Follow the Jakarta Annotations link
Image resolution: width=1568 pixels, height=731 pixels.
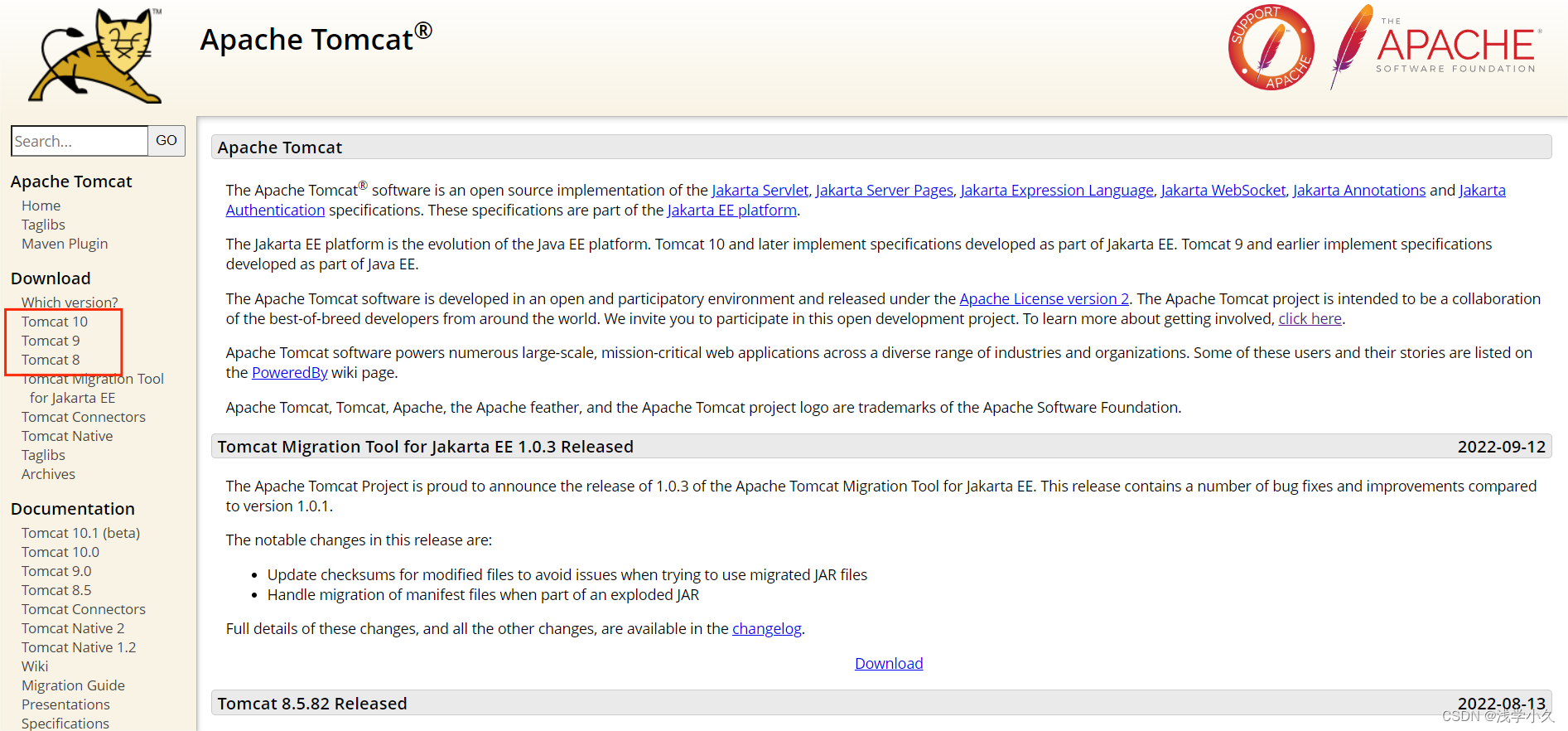pyautogui.click(x=1359, y=191)
